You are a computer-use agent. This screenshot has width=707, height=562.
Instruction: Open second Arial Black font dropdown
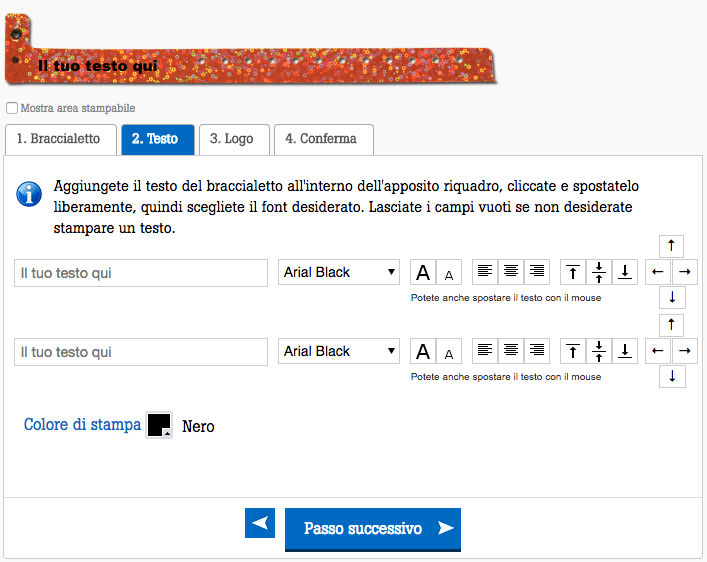click(x=339, y=351)
